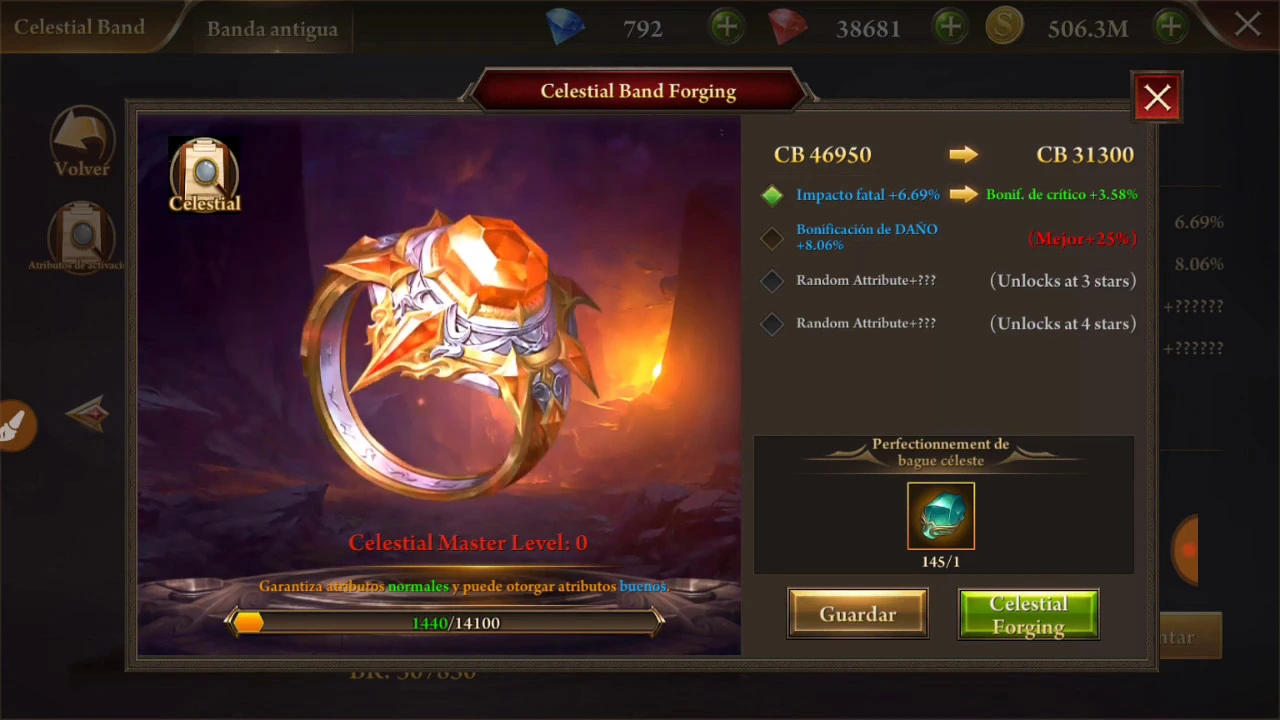Open the Celestial scroll magnifier icon

pyautogui.click(x=204, y=174)
